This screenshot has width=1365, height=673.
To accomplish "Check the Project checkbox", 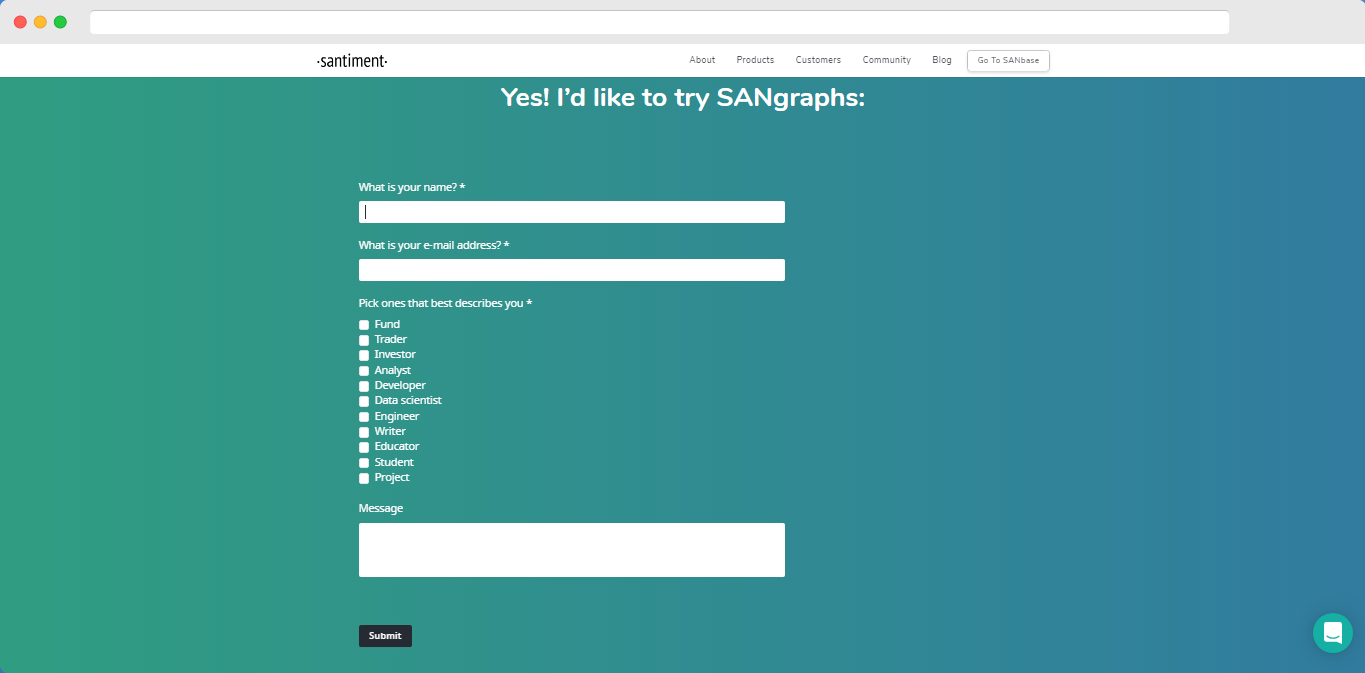I will pyautogui.click(x=364, y=478).
